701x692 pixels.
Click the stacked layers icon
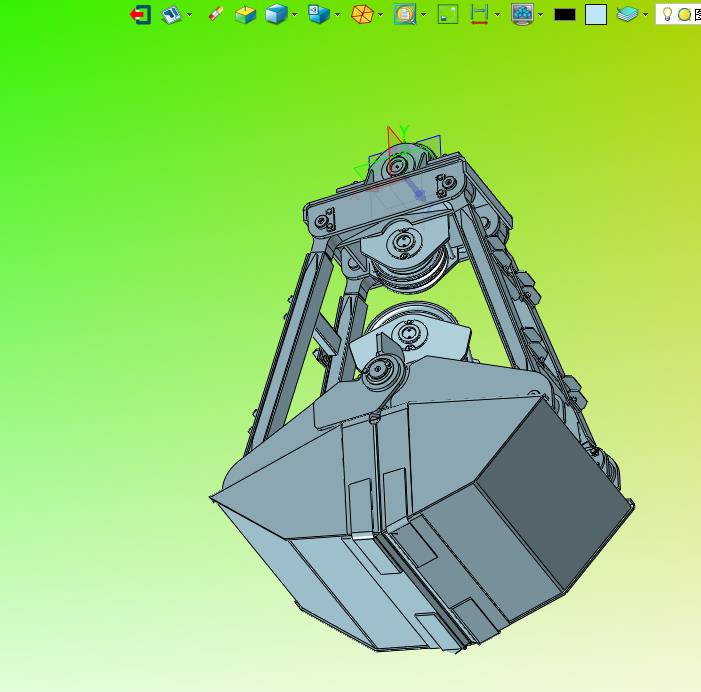[x=627, y=14]
